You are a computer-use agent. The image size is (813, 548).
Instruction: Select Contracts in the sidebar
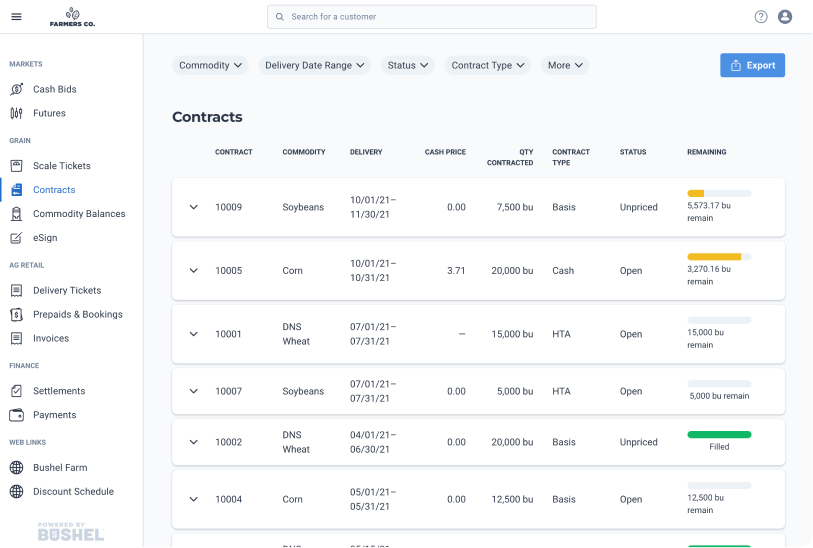pyautogui.click(x=54, y=190)
